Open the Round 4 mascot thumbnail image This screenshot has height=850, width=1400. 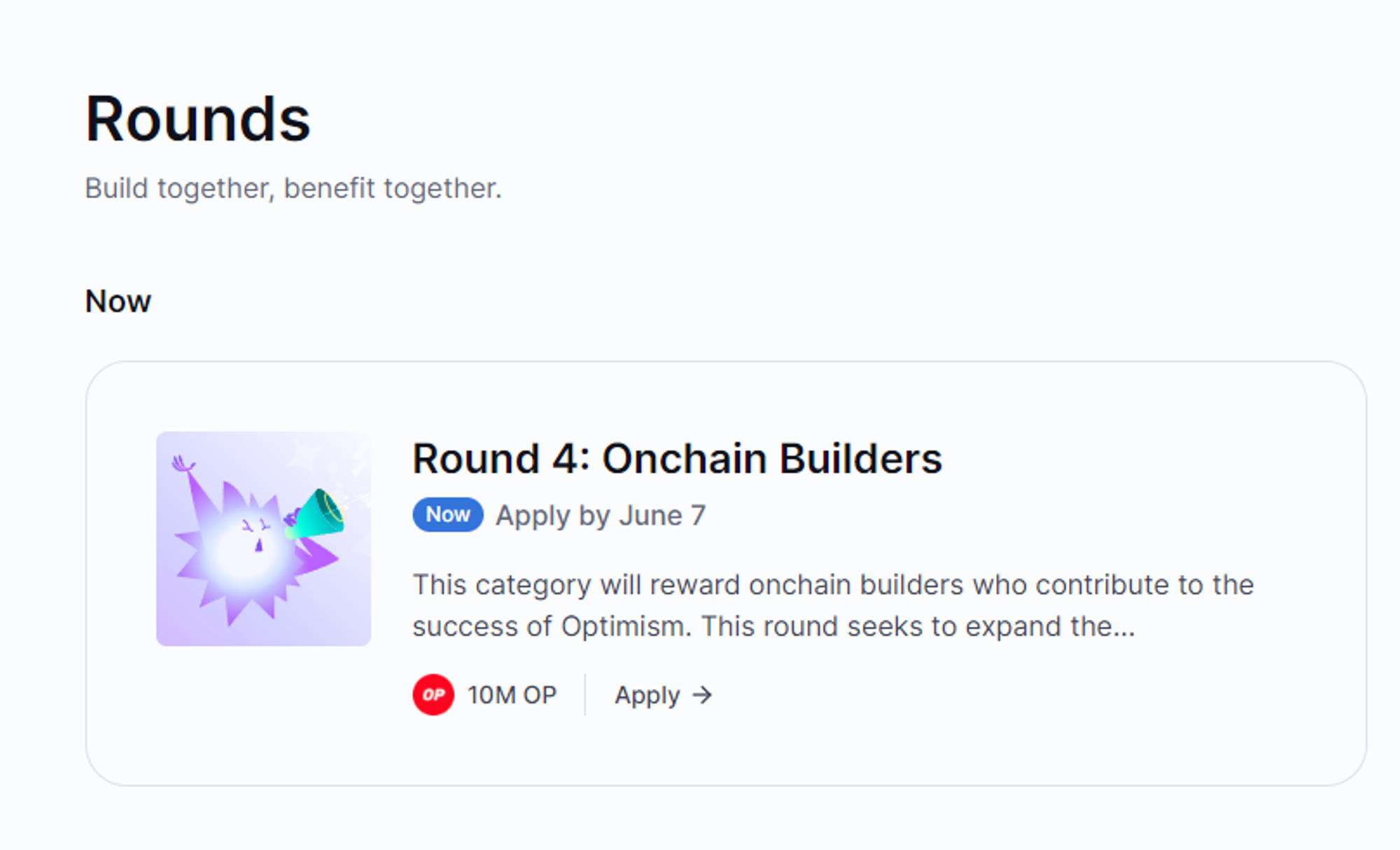coord(263,539)
